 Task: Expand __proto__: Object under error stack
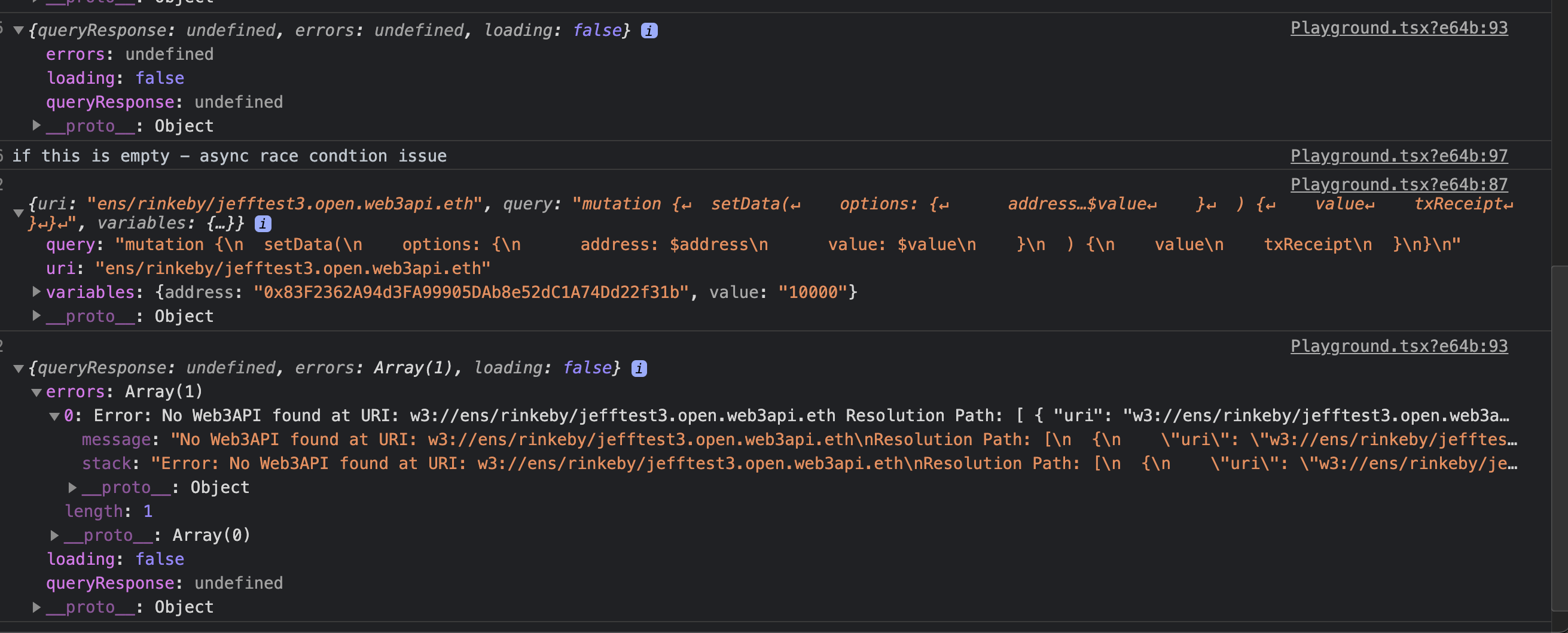[x=72, y=488]
